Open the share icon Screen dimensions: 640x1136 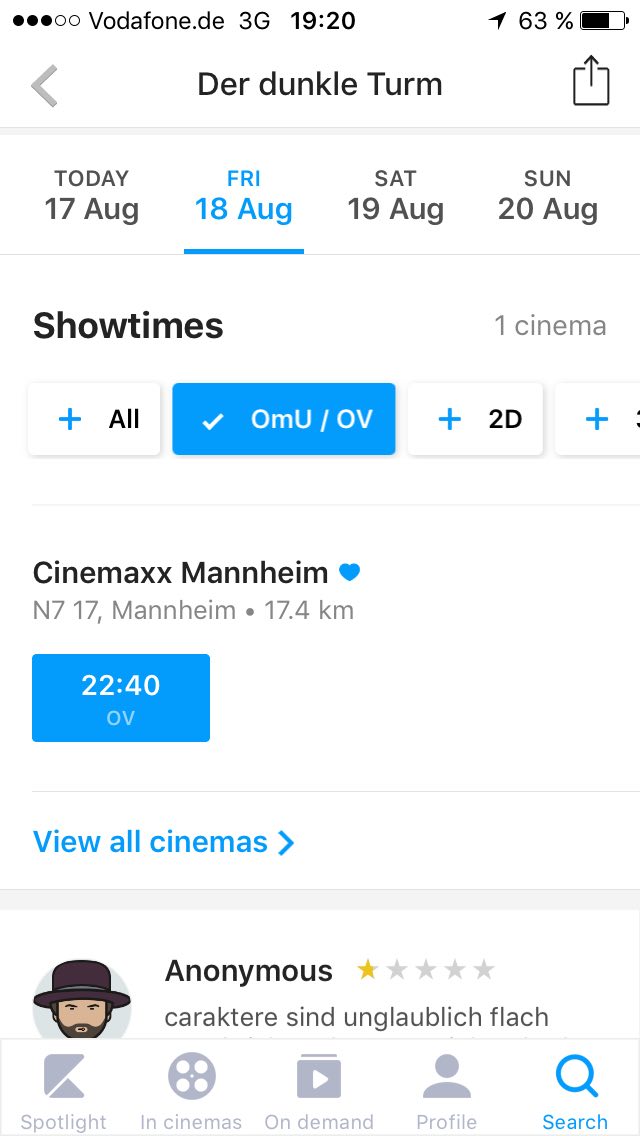[591, 82]
